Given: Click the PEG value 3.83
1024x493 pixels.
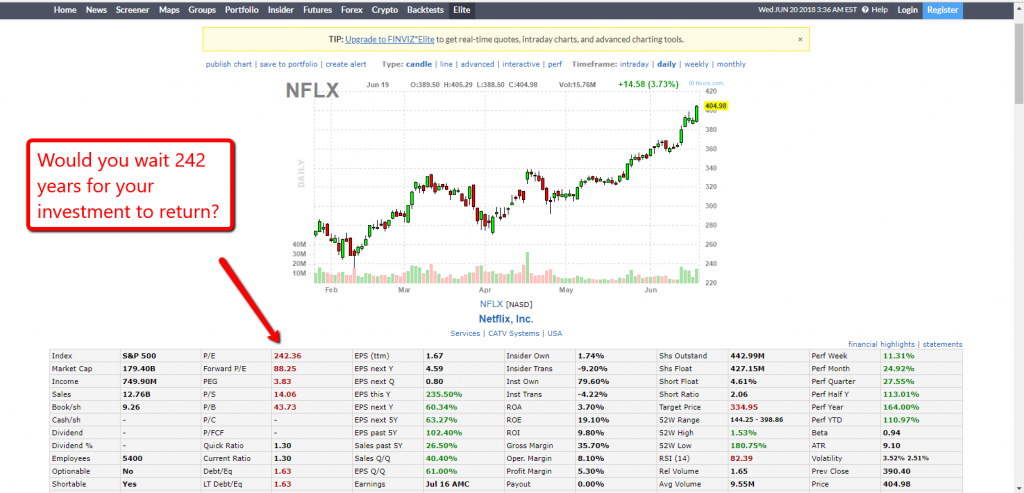Looking at the screenshot, I should [x=284, y=382].
